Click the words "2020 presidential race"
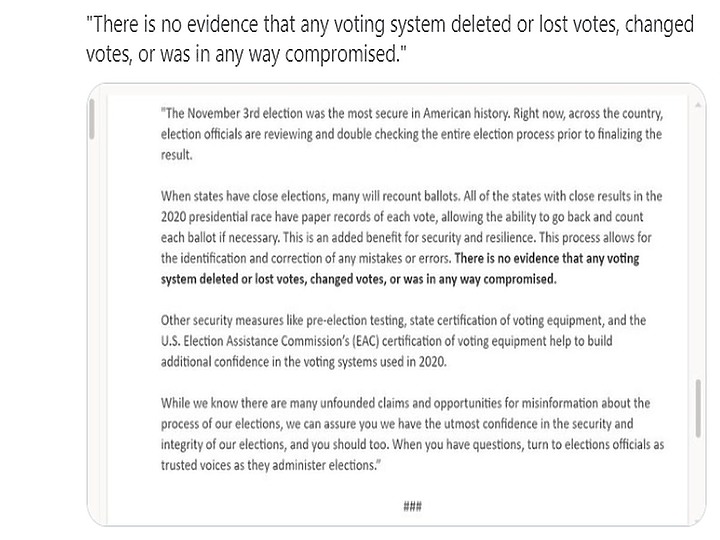720x540 pixels. click(226, 216)
